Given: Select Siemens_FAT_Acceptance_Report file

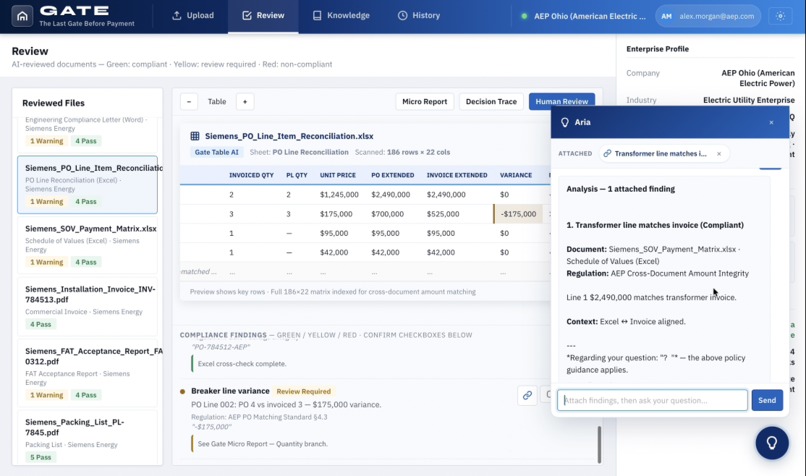Looking at the screenshot, I should tap(87, 373).
